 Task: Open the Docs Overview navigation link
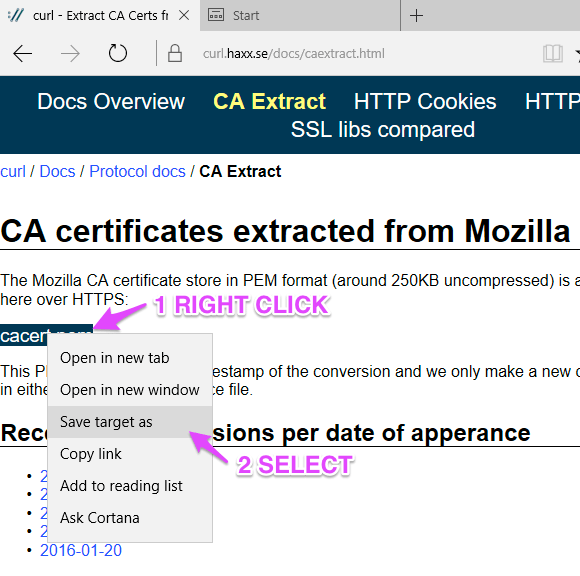click(111, 101)
